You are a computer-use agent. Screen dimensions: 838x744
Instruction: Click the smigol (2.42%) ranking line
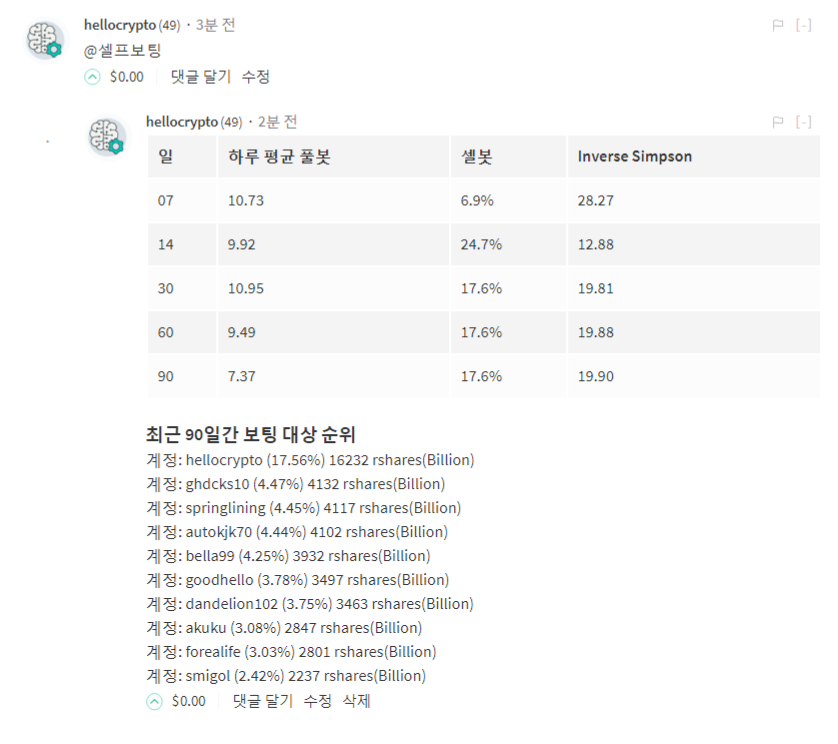(x=286, y=677)
